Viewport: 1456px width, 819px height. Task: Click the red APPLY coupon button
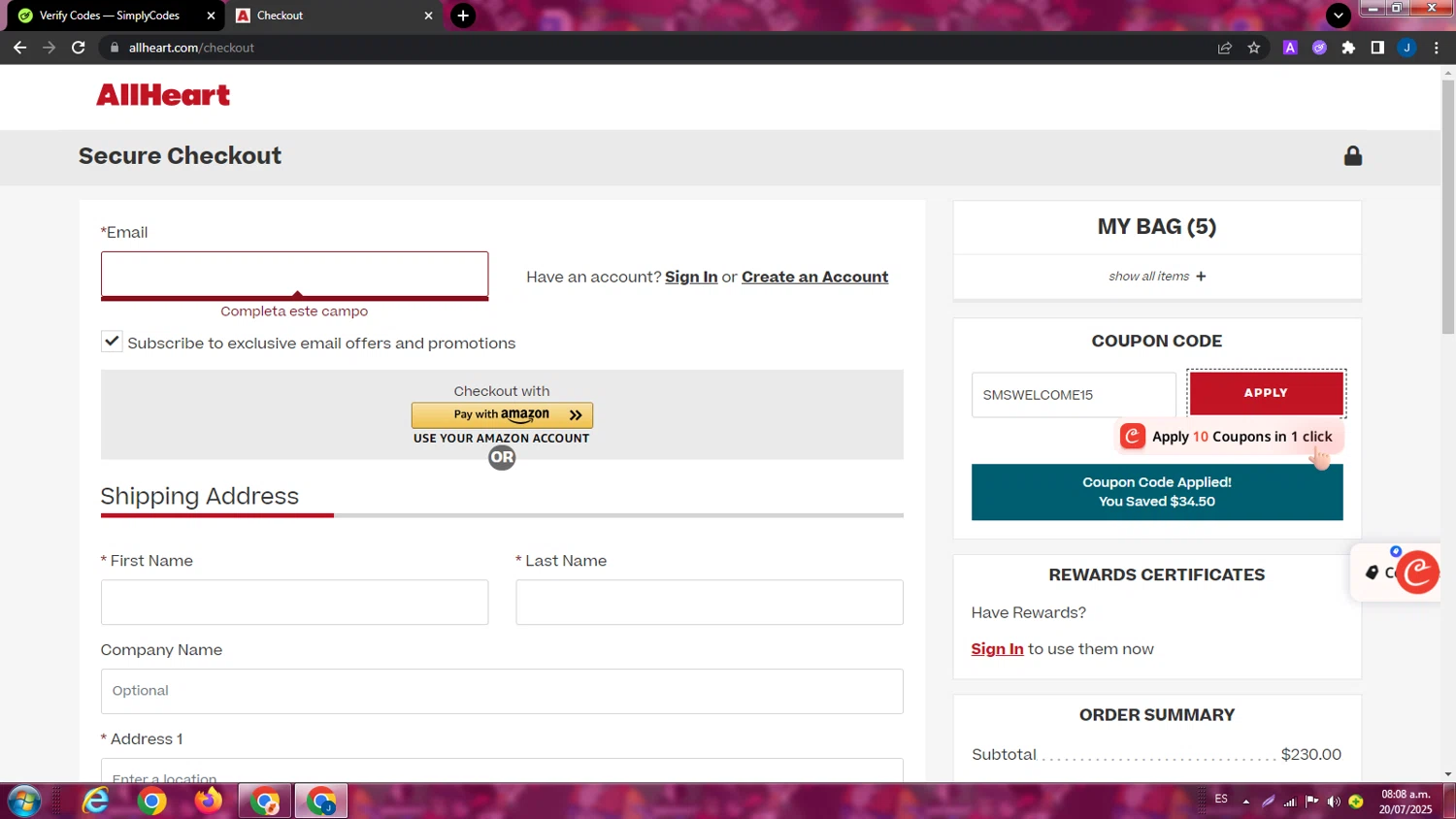tap(1266, 393)
